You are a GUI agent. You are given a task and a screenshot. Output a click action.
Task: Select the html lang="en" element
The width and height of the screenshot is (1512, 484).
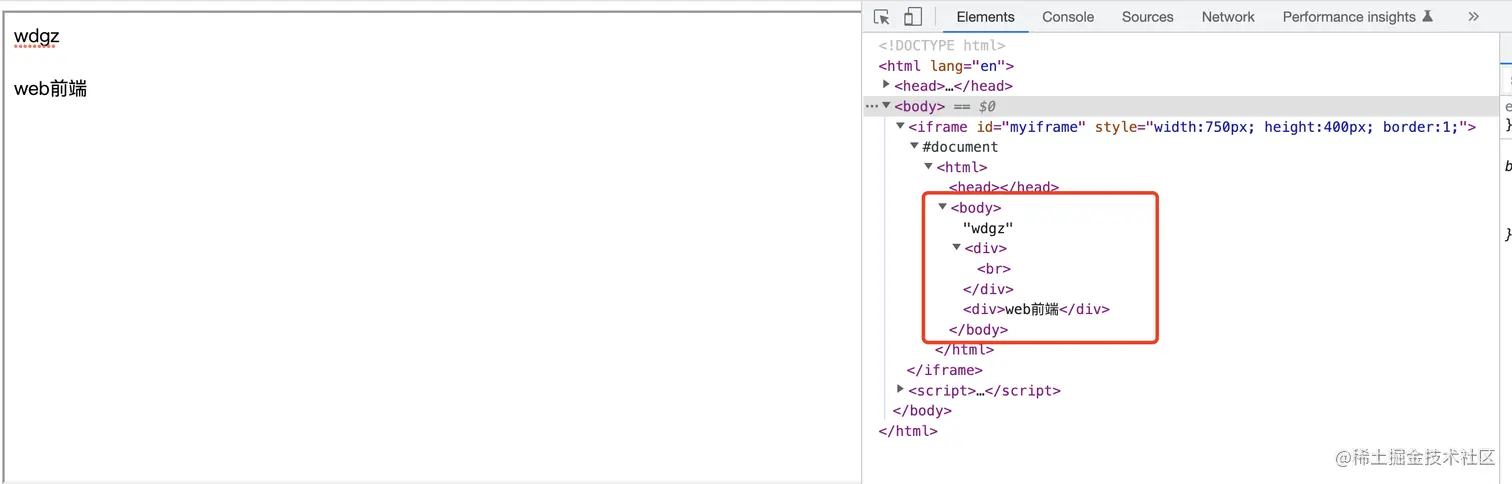pos(946,66)
